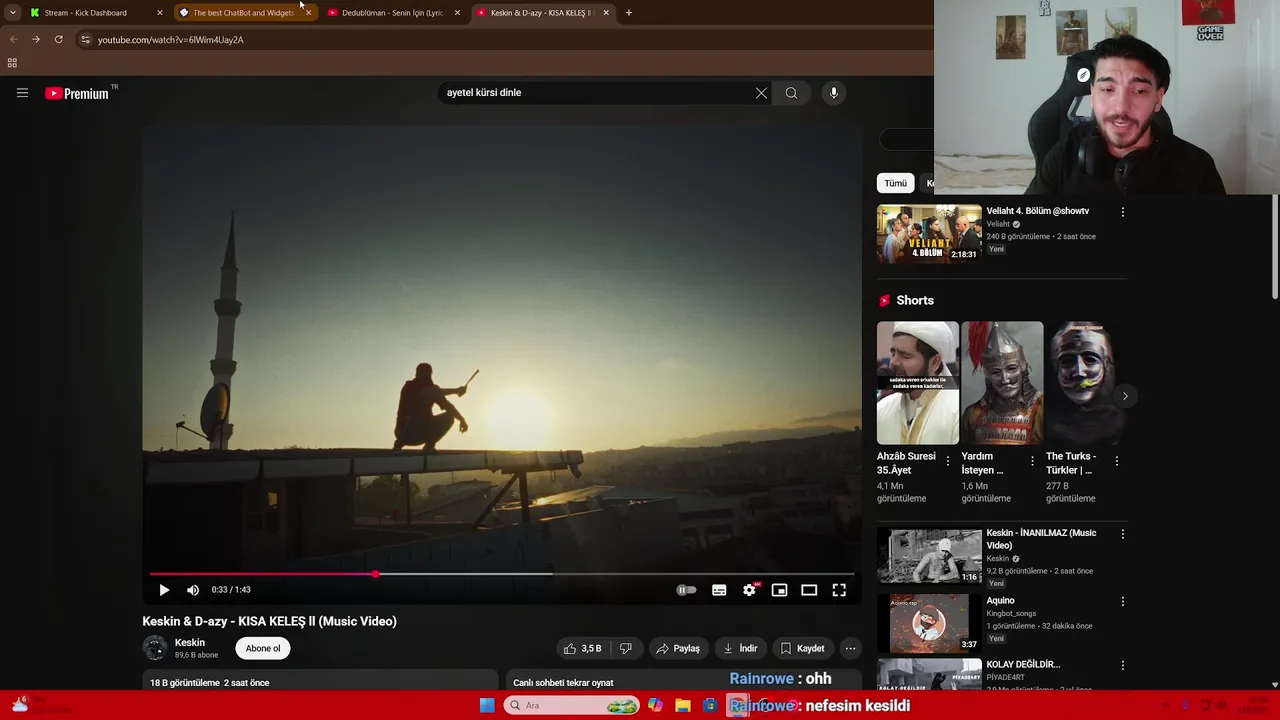
Task: Close the Dedublüman tab
Action: pyautogui.click(x=457, y=13)
